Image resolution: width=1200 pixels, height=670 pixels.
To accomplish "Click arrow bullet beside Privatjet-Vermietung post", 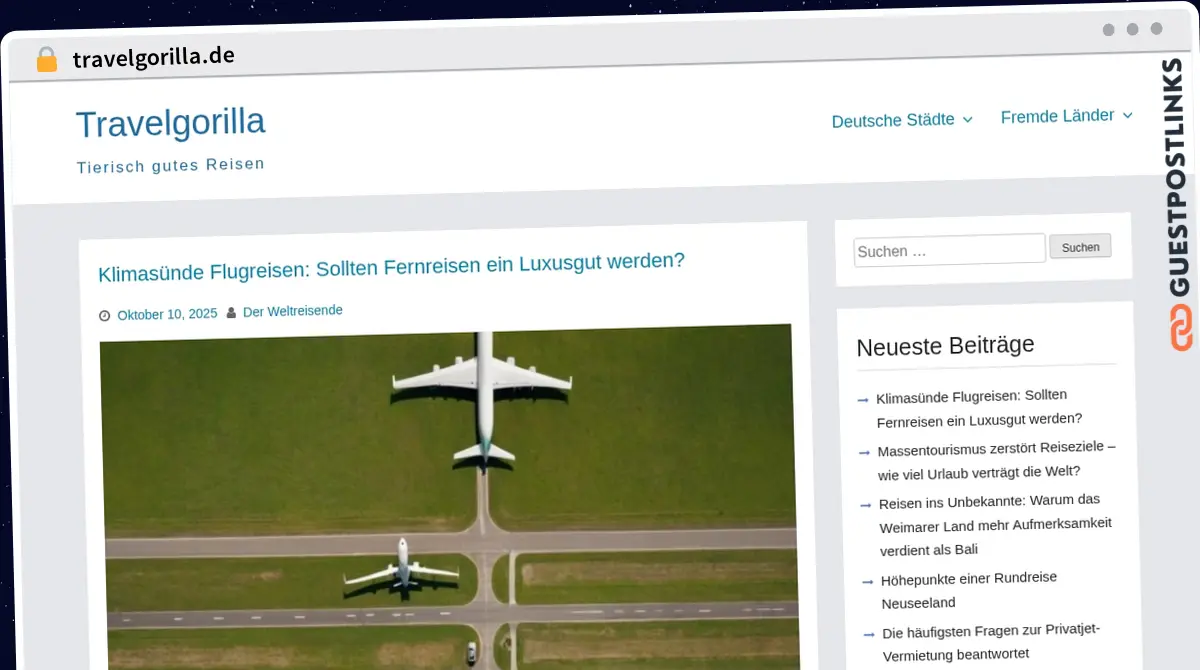I will tap(868, 634).
